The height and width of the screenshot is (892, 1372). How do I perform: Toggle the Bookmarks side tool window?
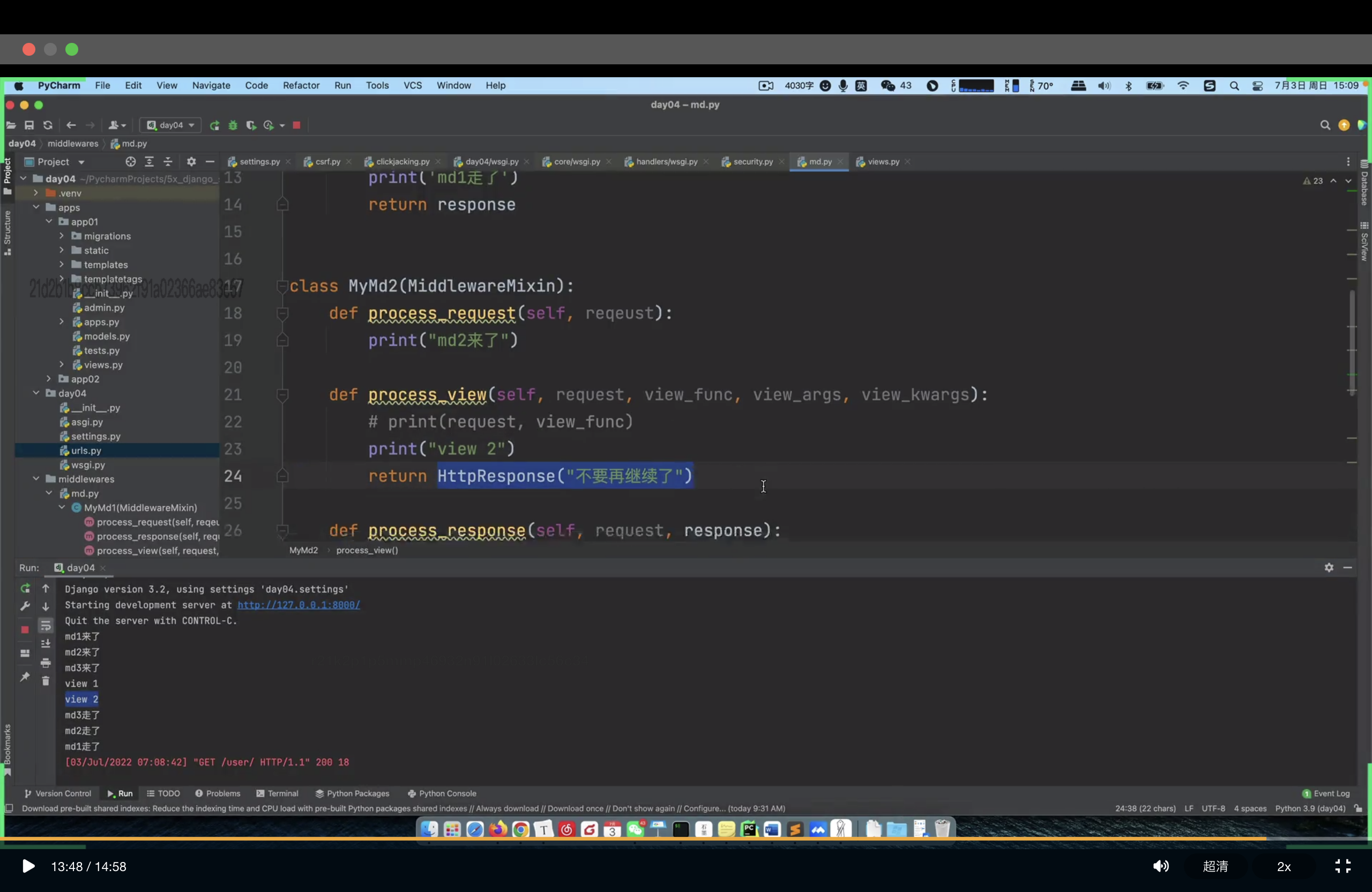8,749
